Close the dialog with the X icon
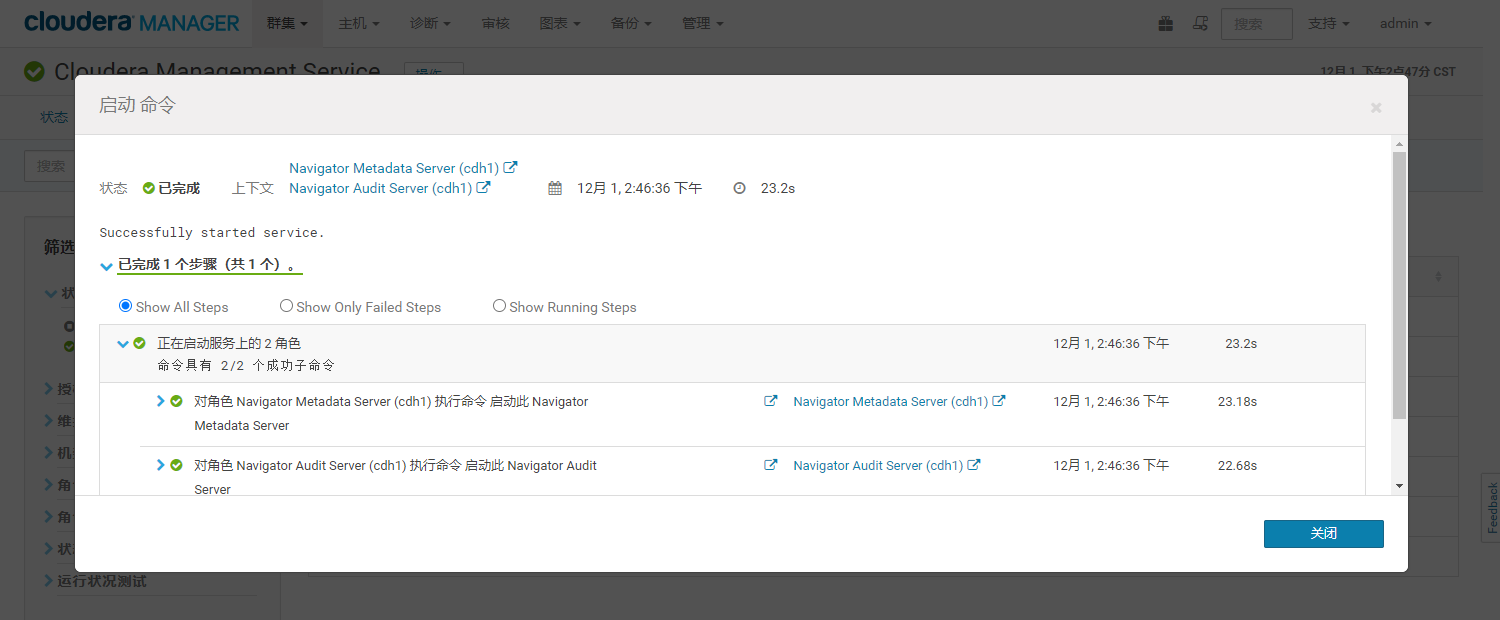Viewport: 1500px width, 620px height. 1376,107
